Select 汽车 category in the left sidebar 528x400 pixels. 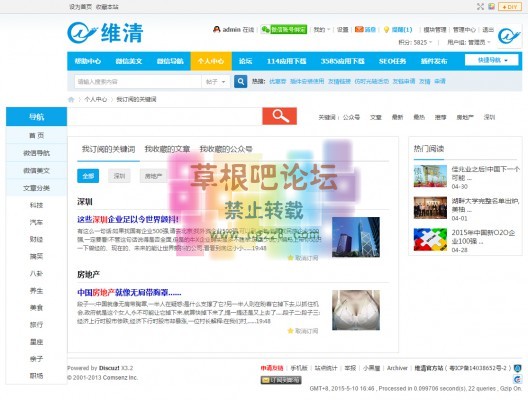coord(36,222)
